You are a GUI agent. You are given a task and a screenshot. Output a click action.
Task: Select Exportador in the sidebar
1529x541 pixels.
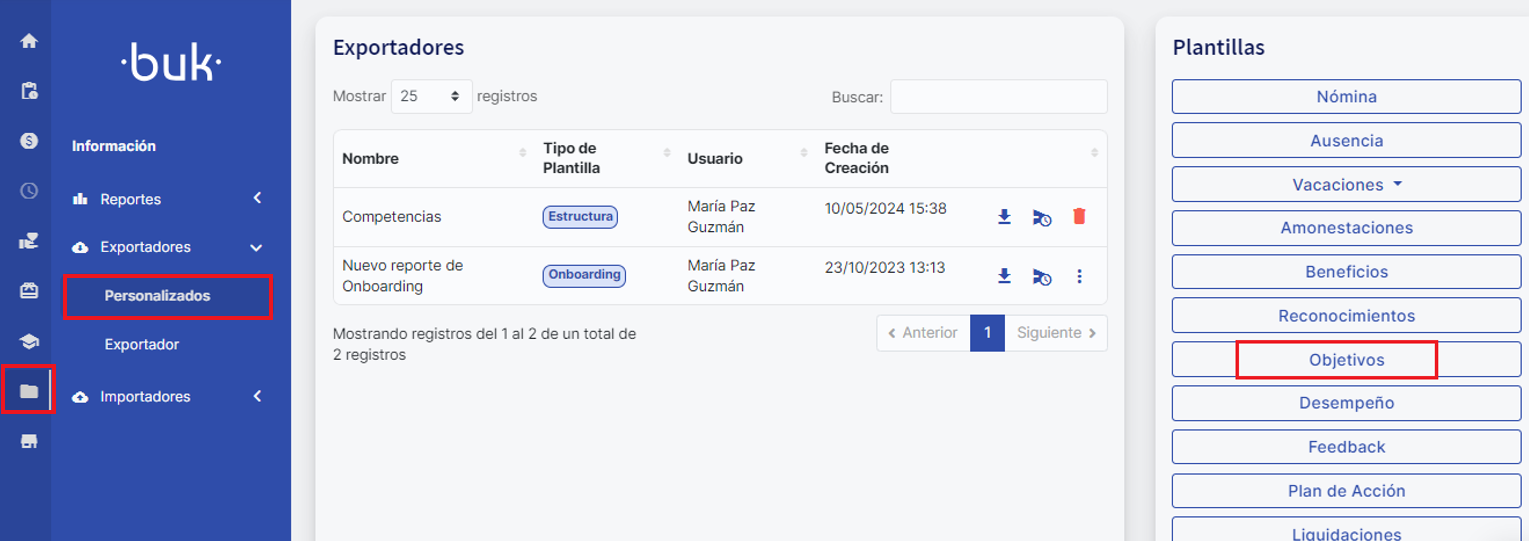[142, 344]
